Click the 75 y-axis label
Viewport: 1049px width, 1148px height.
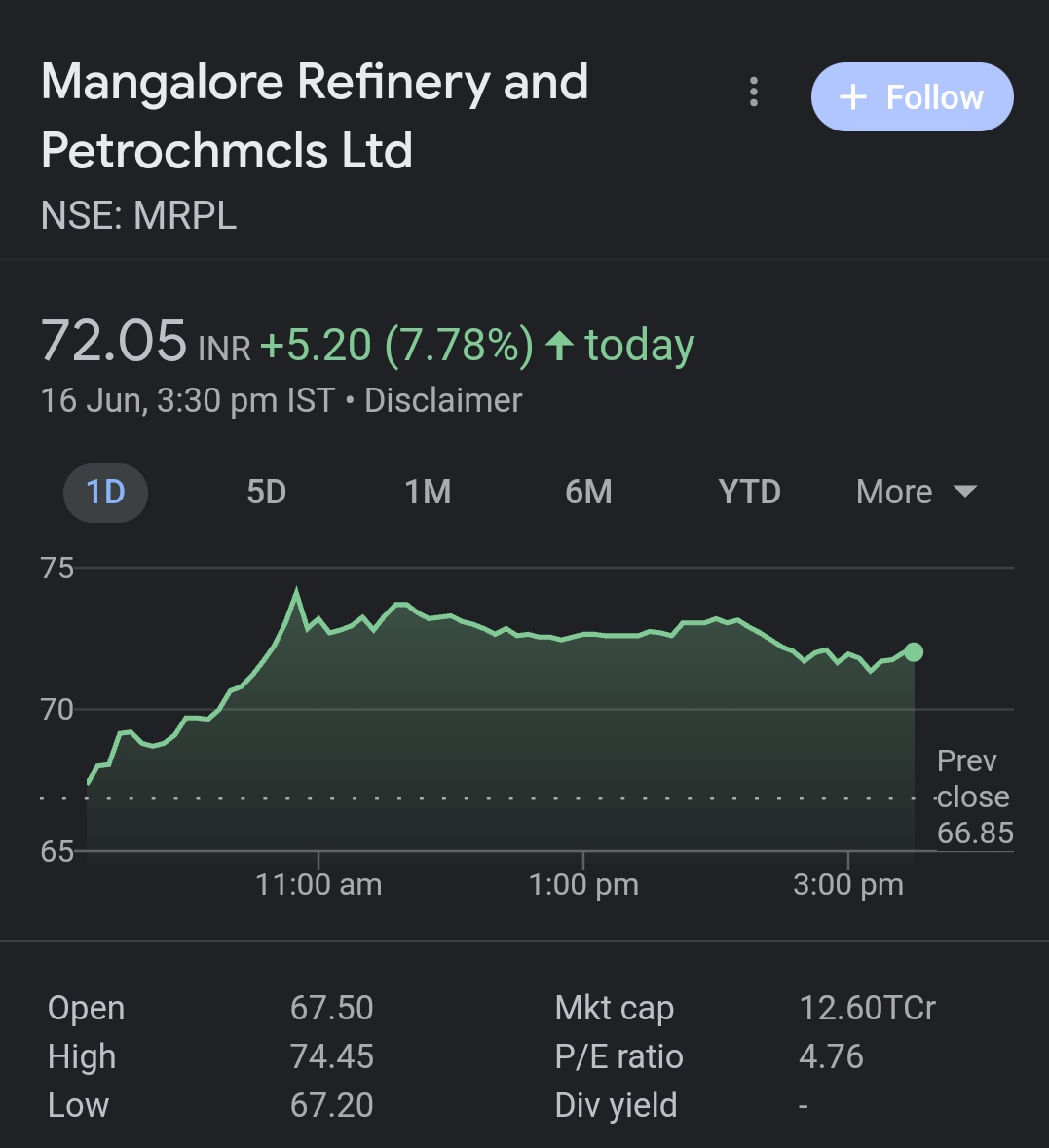(x=57, y=569)
